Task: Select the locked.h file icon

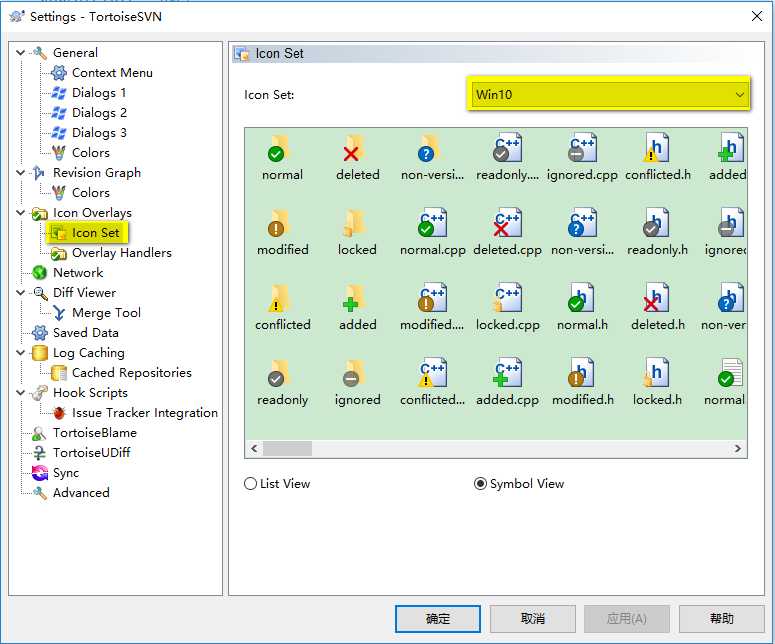Action: point(657,373)
